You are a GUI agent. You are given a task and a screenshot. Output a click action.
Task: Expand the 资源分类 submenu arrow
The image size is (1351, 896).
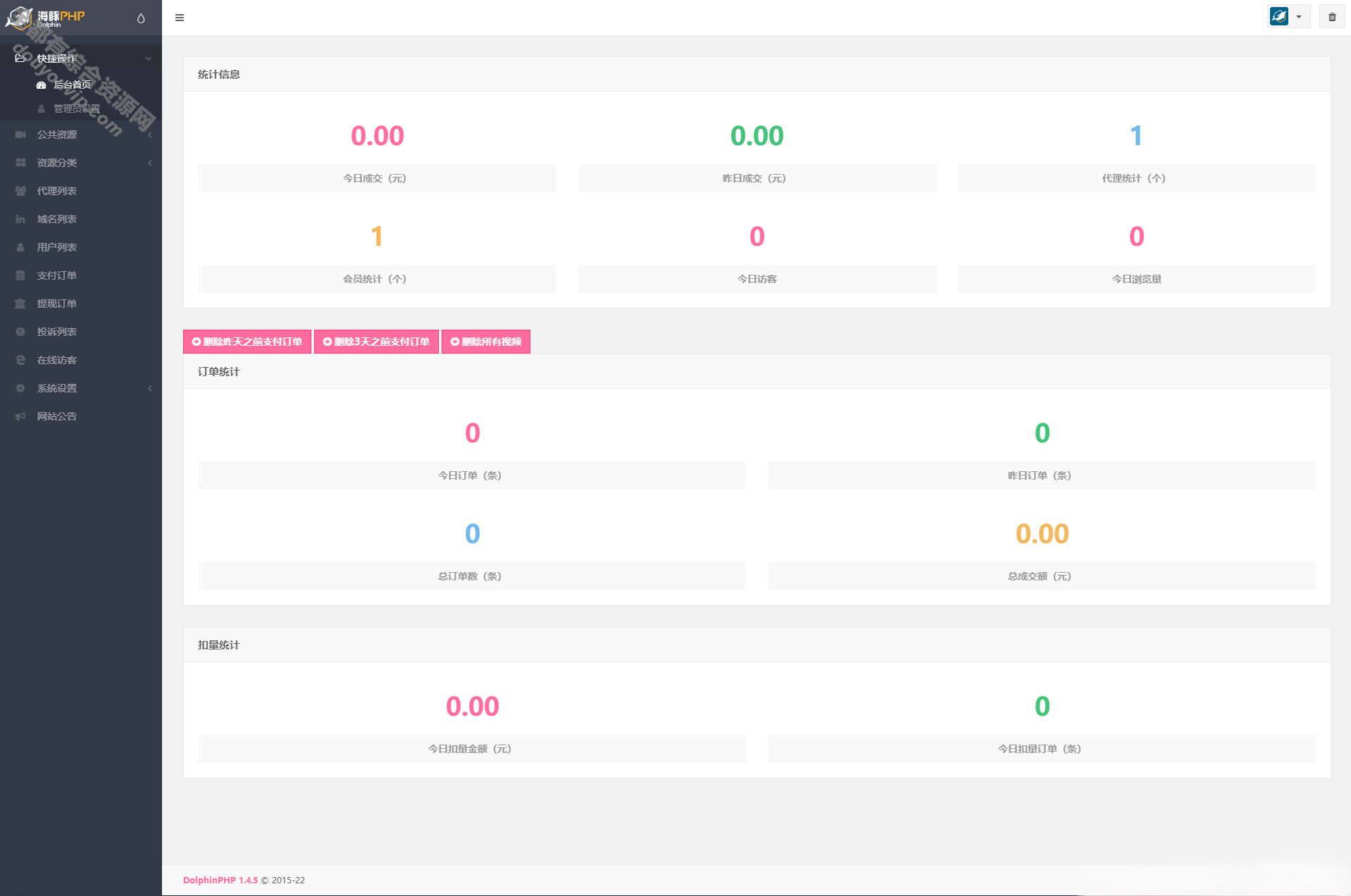click(x=149, y=163)
